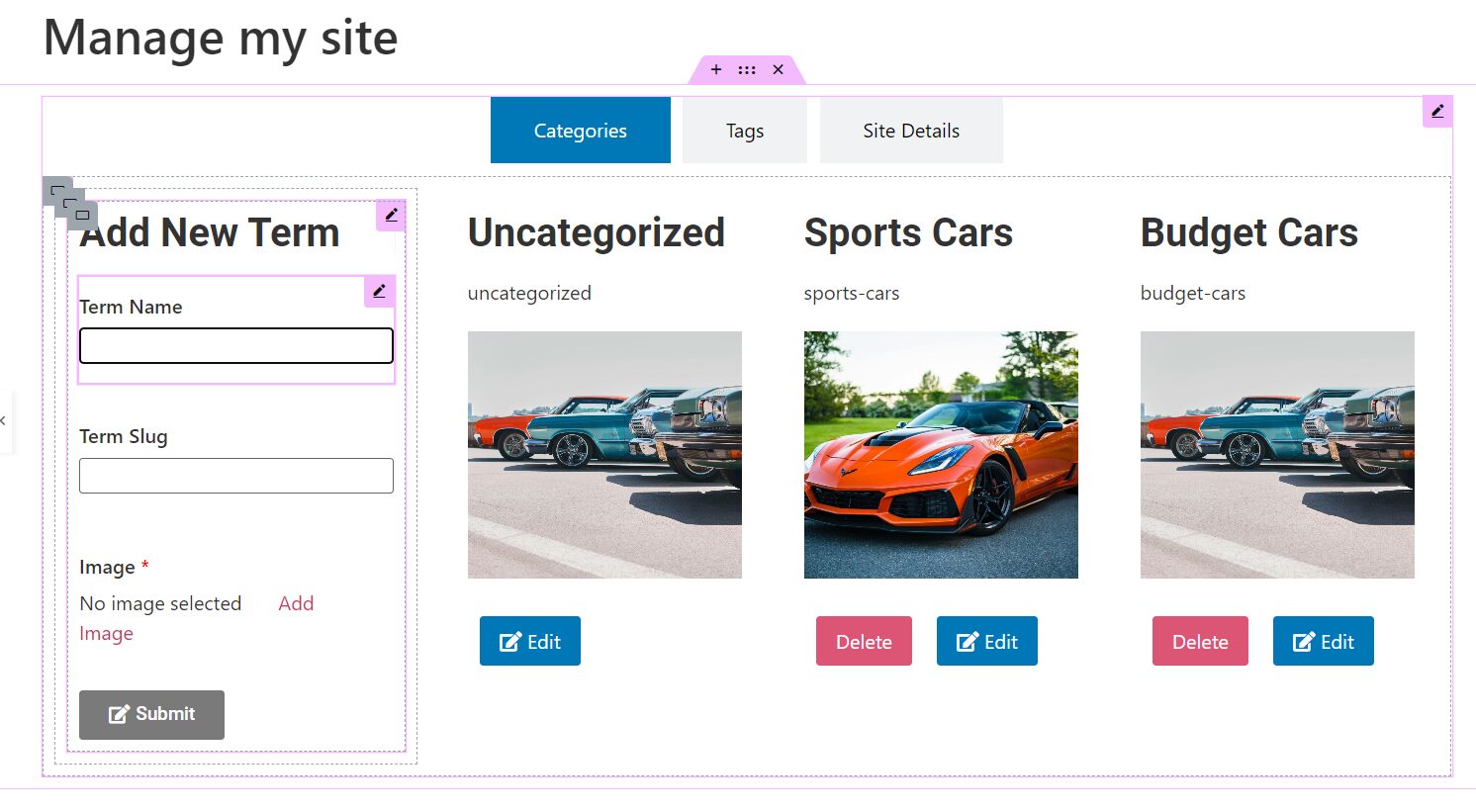The height and width of the screenshot is (812, 1476).
Task: Edit the Uncategorized category
Action: click(530, 641)
